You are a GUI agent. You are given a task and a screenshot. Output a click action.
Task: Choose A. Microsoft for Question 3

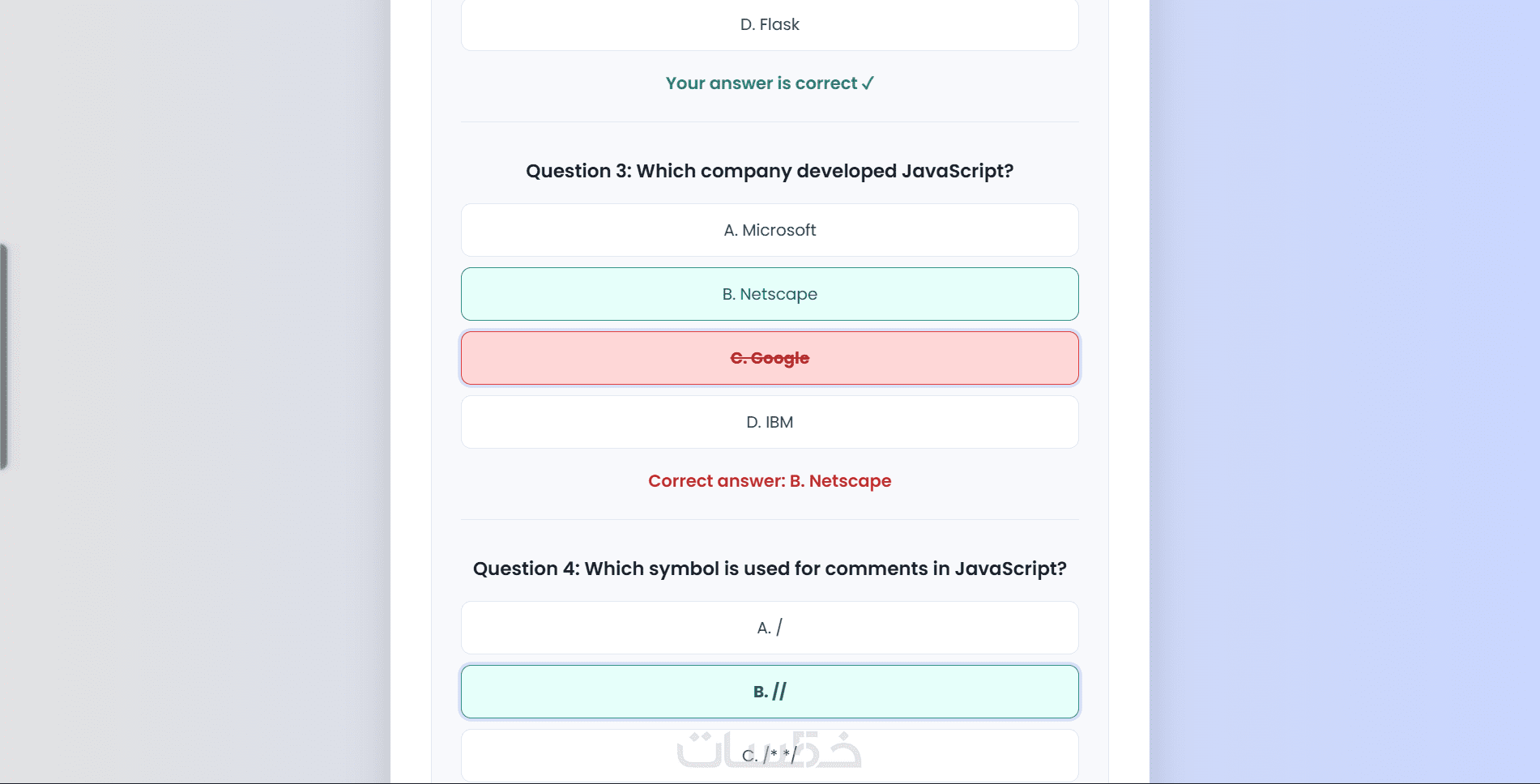tap(770, 230)
